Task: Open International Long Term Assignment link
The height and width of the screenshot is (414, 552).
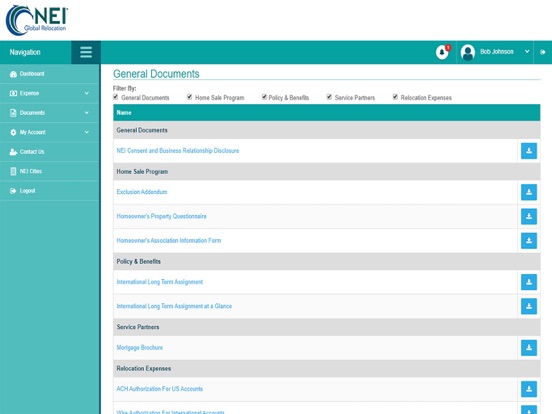Action: coord(159,282)
